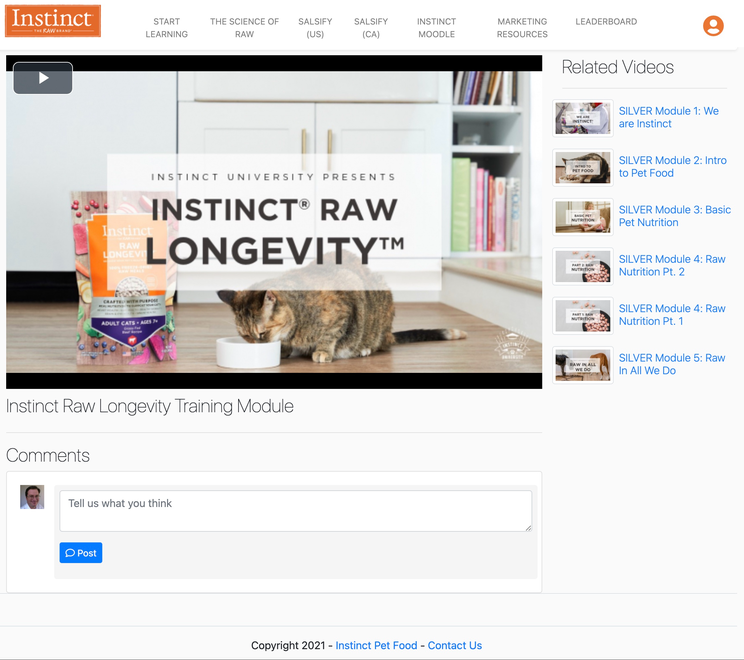Follow the Instinct Pet Food footer link
Screen dimensions: 744x660
point(376,645)
